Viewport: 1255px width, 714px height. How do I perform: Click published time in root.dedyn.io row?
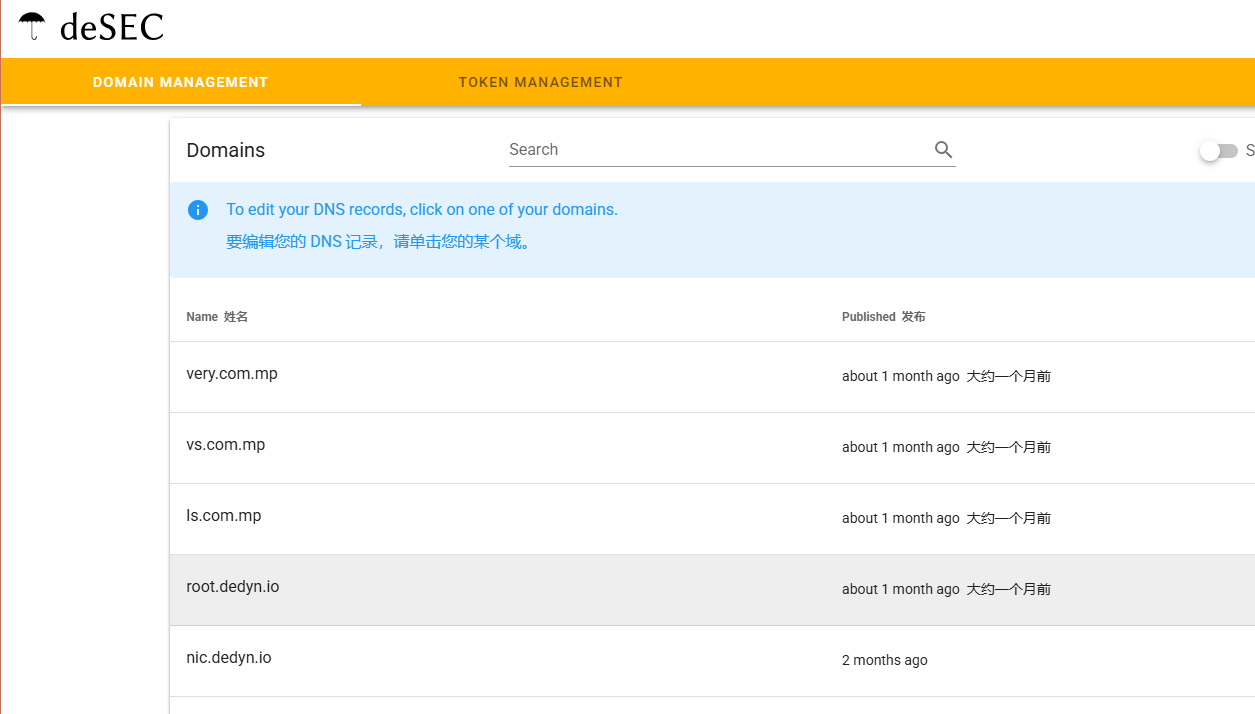[x=900, y=589]
